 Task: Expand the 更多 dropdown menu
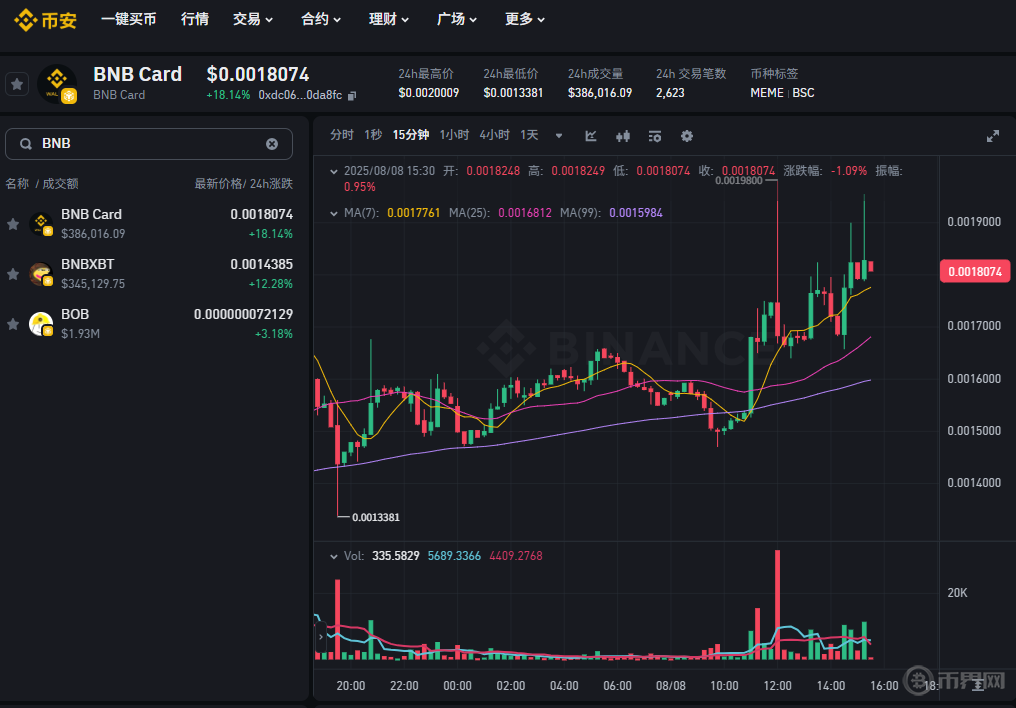(525, 19)
